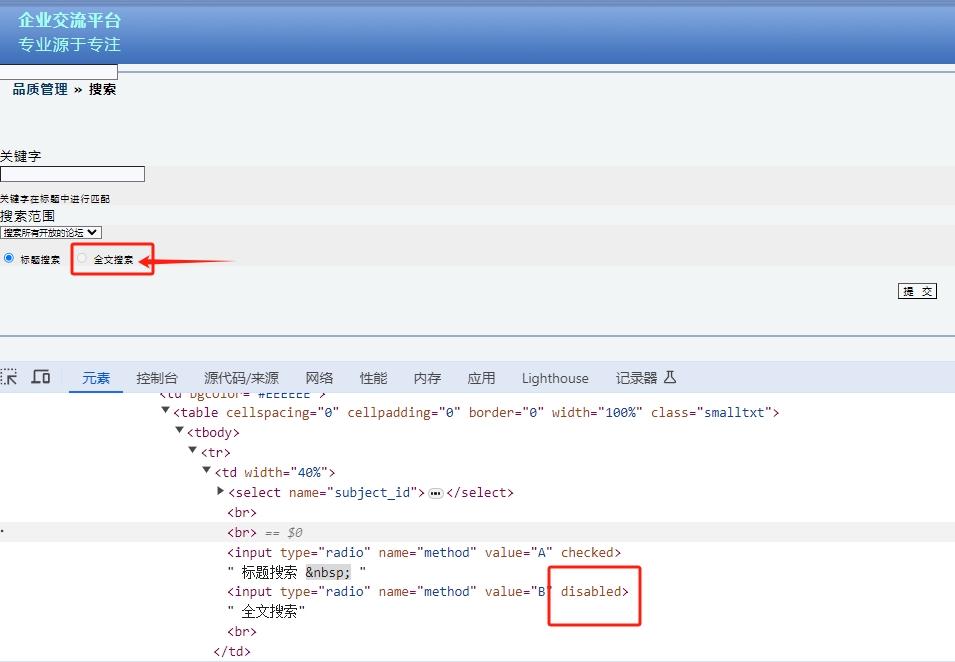Select the checked radio input line in the DOM
955x662 pixels.
(424, 552)
